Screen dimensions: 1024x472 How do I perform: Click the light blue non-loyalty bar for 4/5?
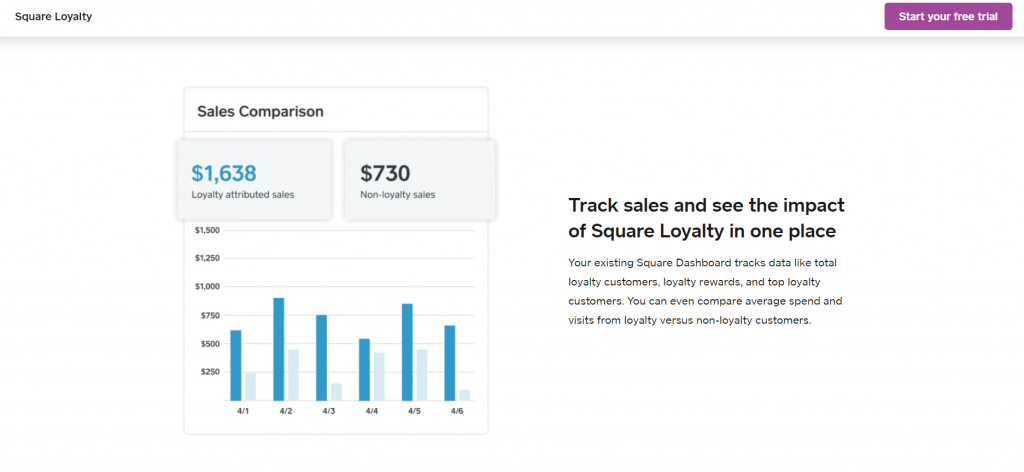[422, 375]
